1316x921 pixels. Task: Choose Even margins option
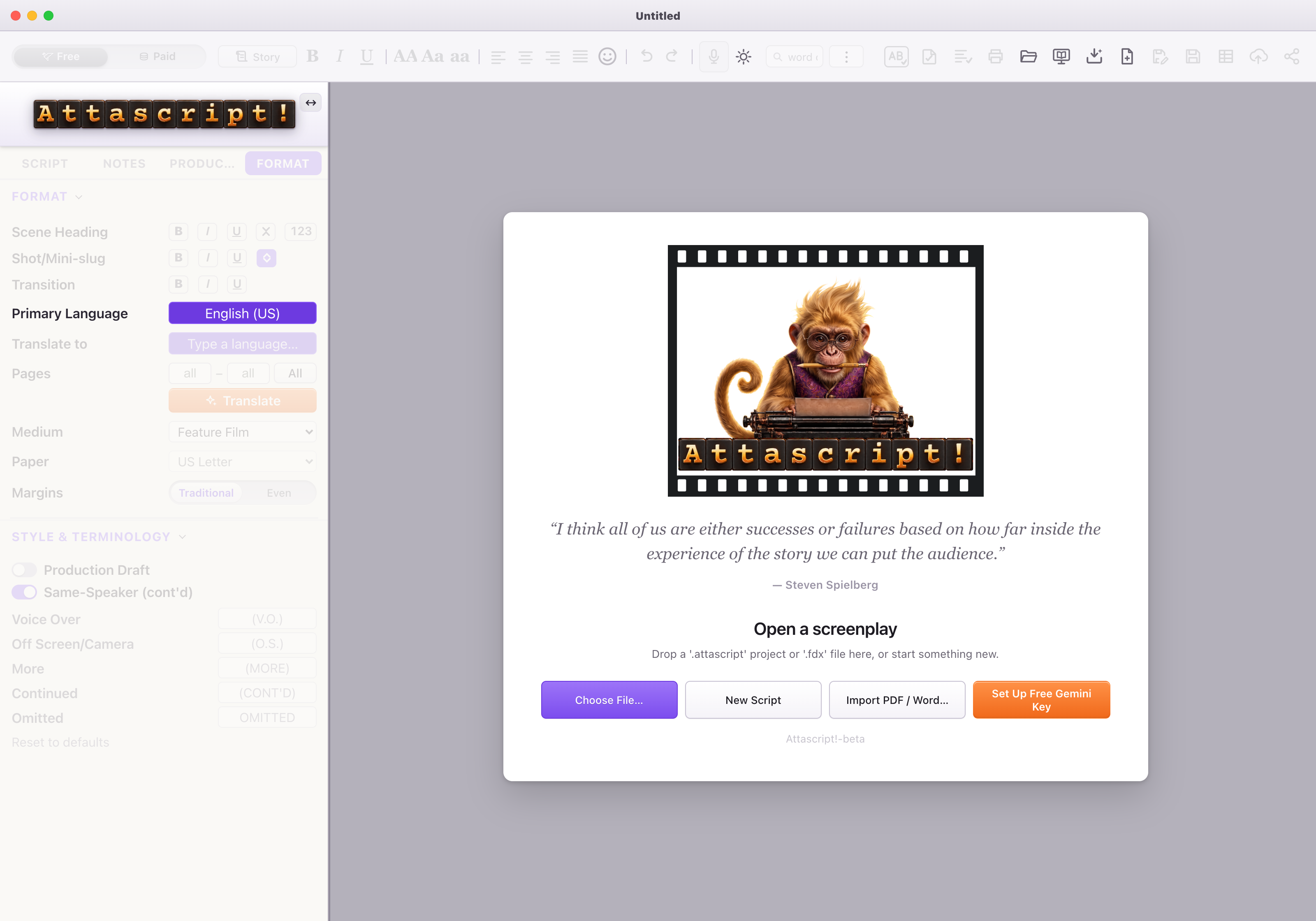click(x=278, y=493)
